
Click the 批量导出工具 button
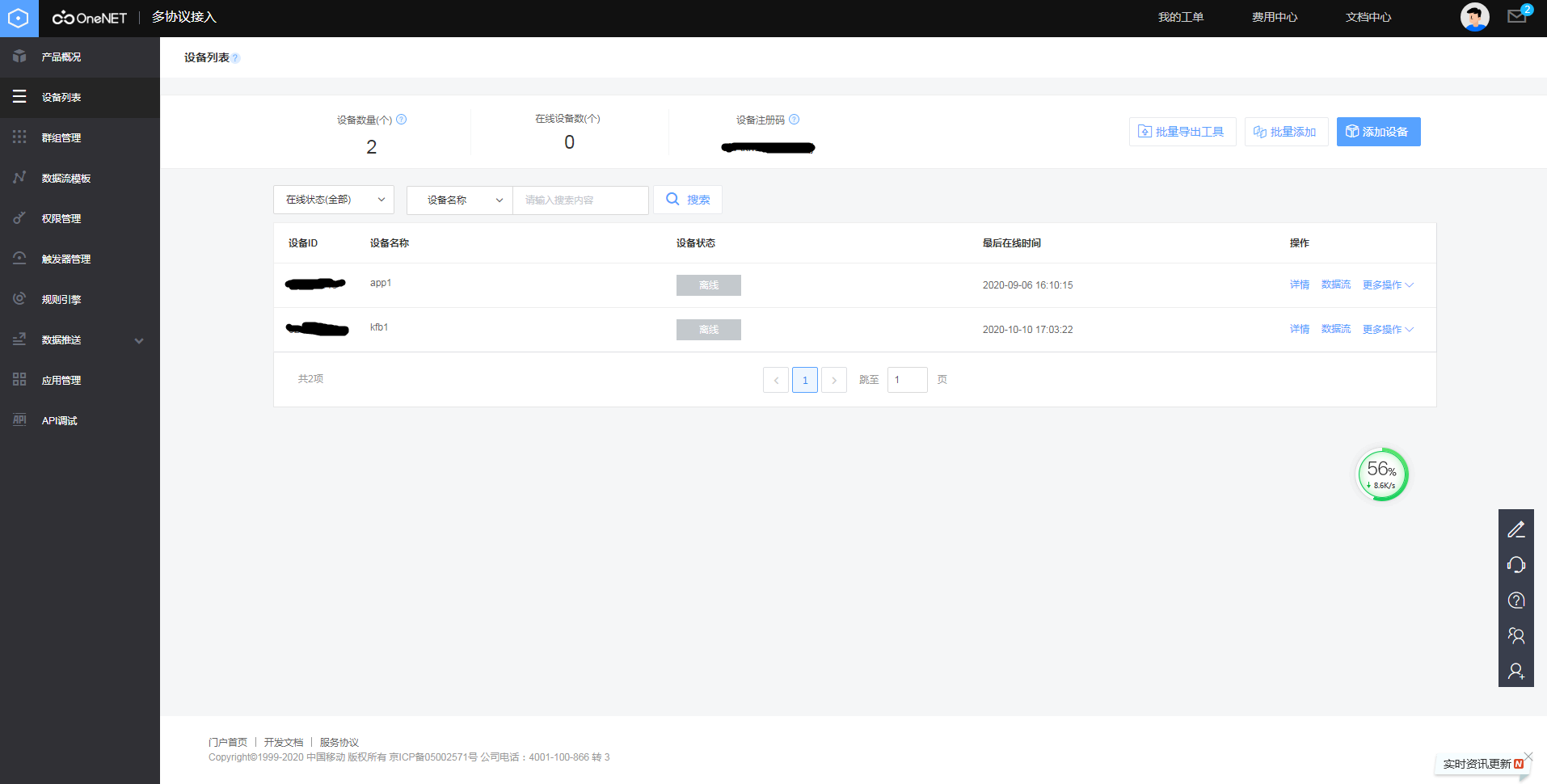click(1182, 132)
